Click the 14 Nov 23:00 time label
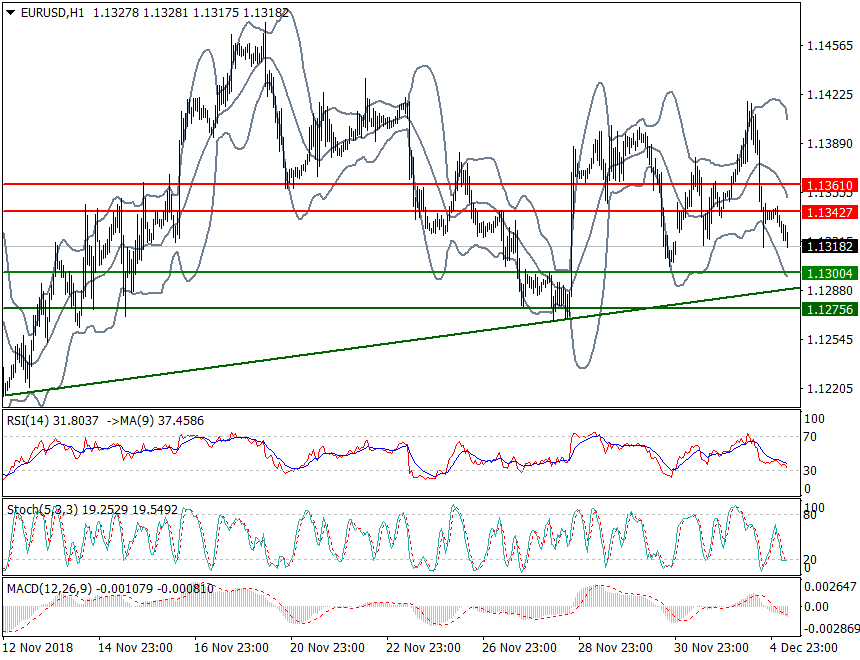The height and width of the screenshot is (660, 860). click(x=135, y=647)
